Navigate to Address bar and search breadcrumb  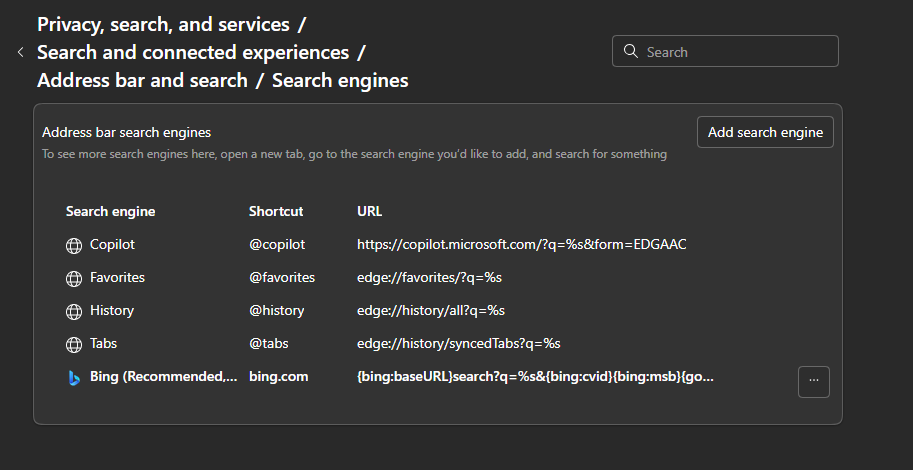[142, 80]
